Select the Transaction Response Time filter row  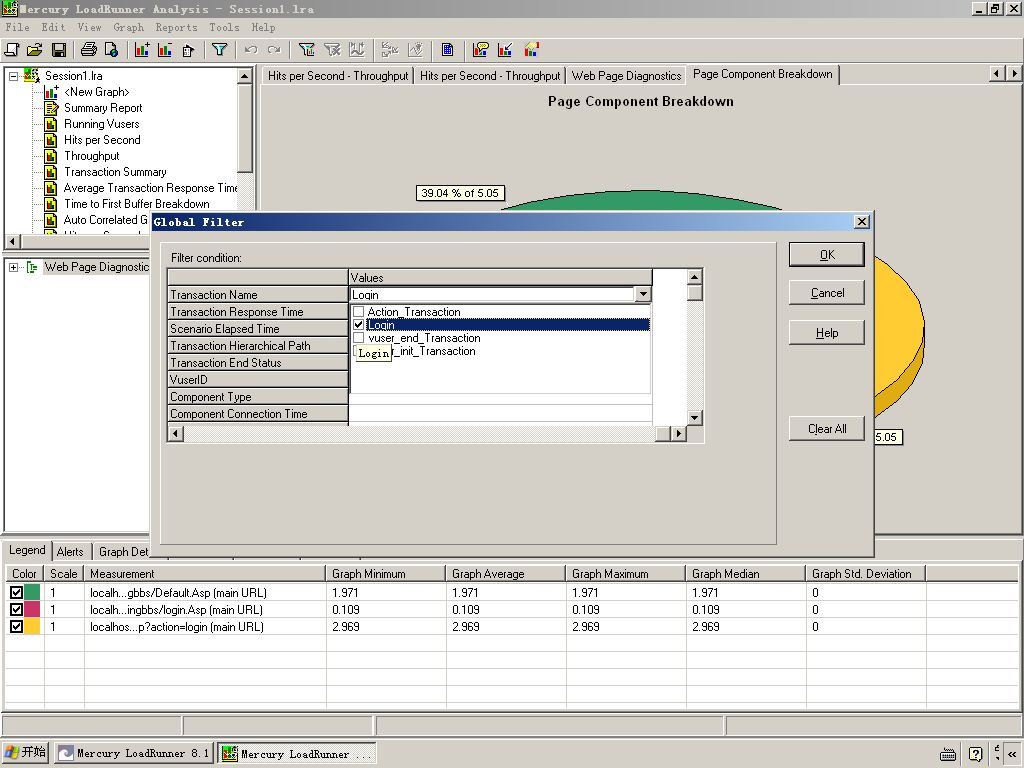coord(258,312)
